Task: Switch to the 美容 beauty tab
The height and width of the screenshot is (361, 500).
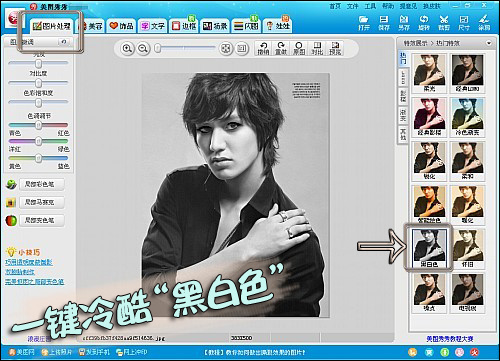Action: coord(92,26)
